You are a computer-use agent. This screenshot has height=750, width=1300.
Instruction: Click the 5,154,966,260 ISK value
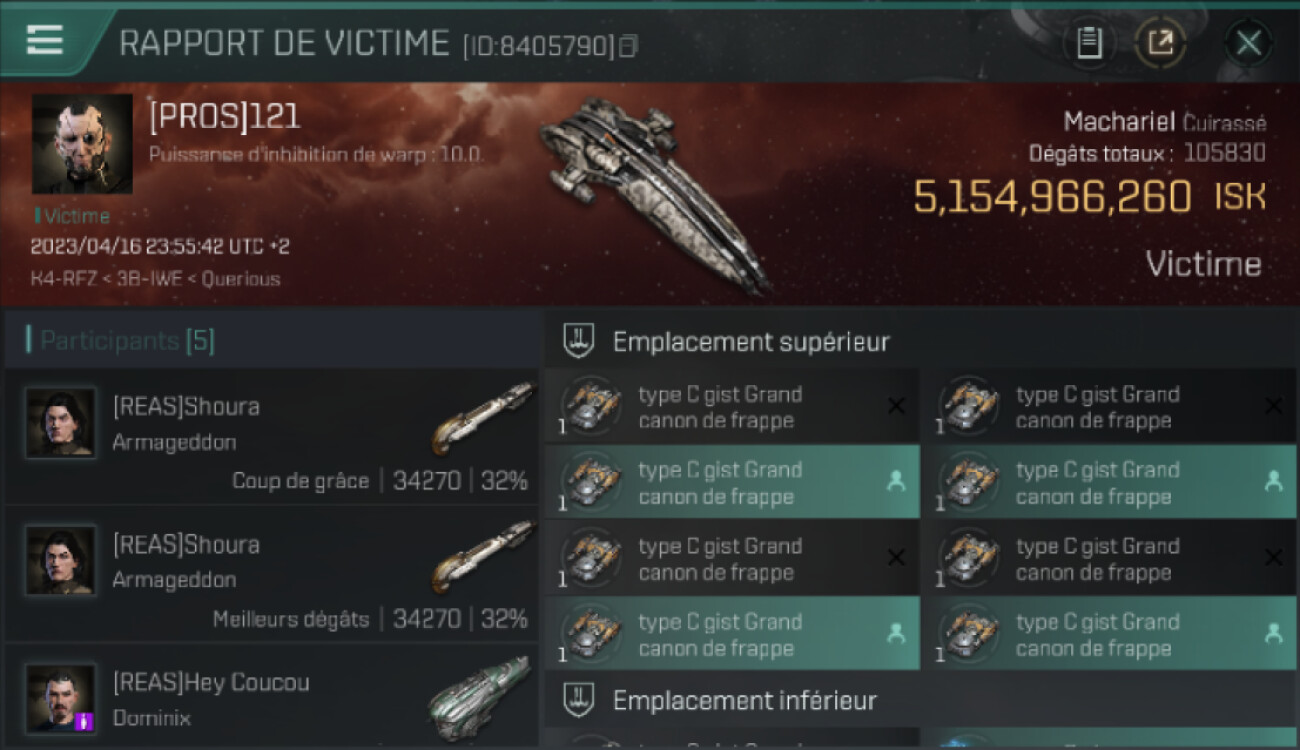[1090, 197]
